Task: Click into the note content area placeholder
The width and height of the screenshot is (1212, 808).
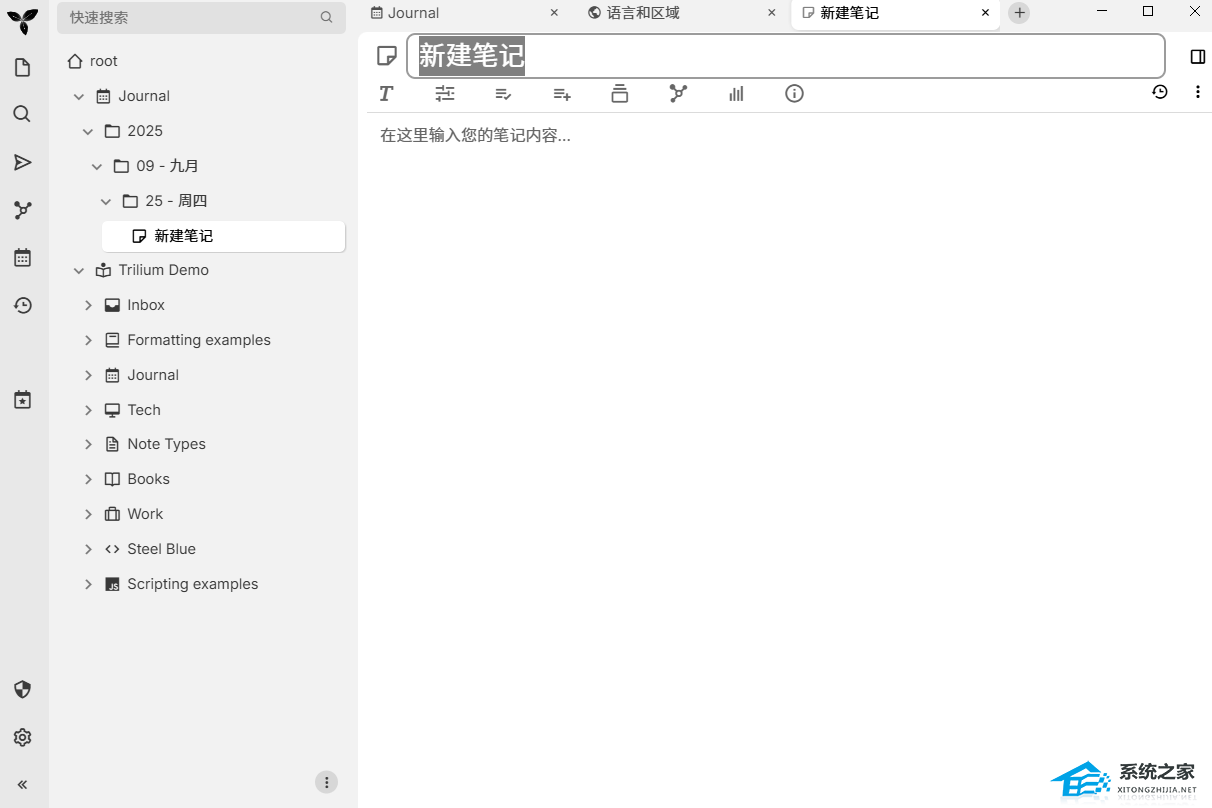Action: (475, 135)
